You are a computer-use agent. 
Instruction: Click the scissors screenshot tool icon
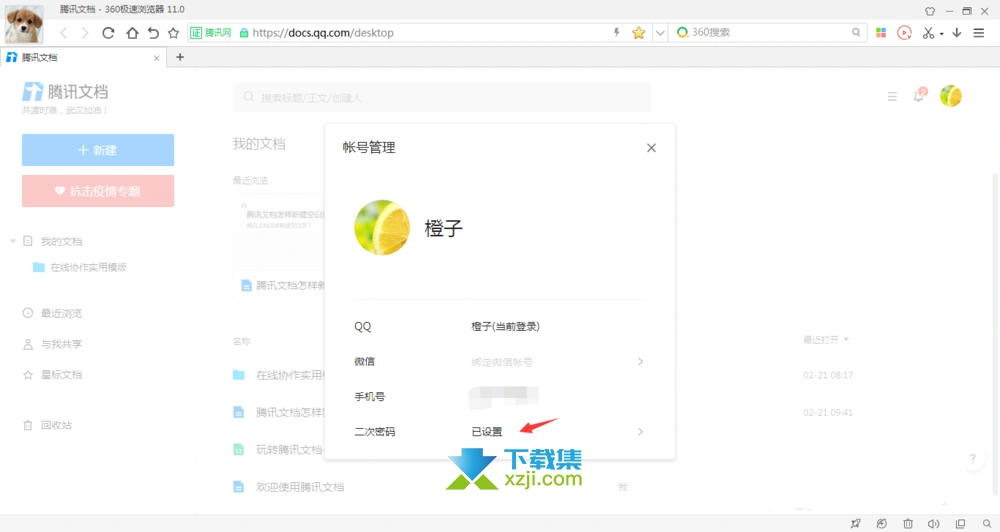928,33
